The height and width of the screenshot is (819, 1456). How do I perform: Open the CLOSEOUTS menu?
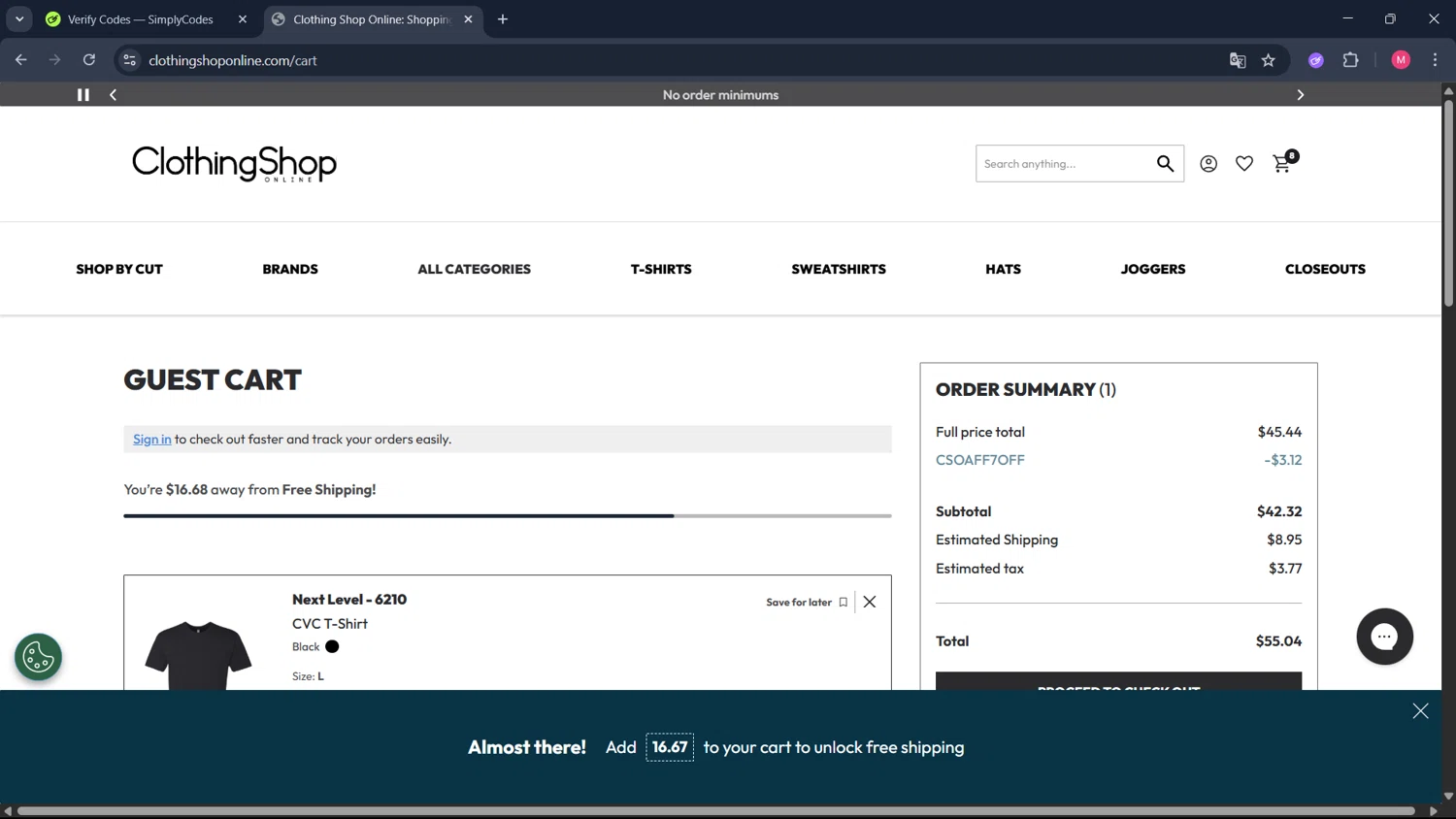click(1325, 269)
